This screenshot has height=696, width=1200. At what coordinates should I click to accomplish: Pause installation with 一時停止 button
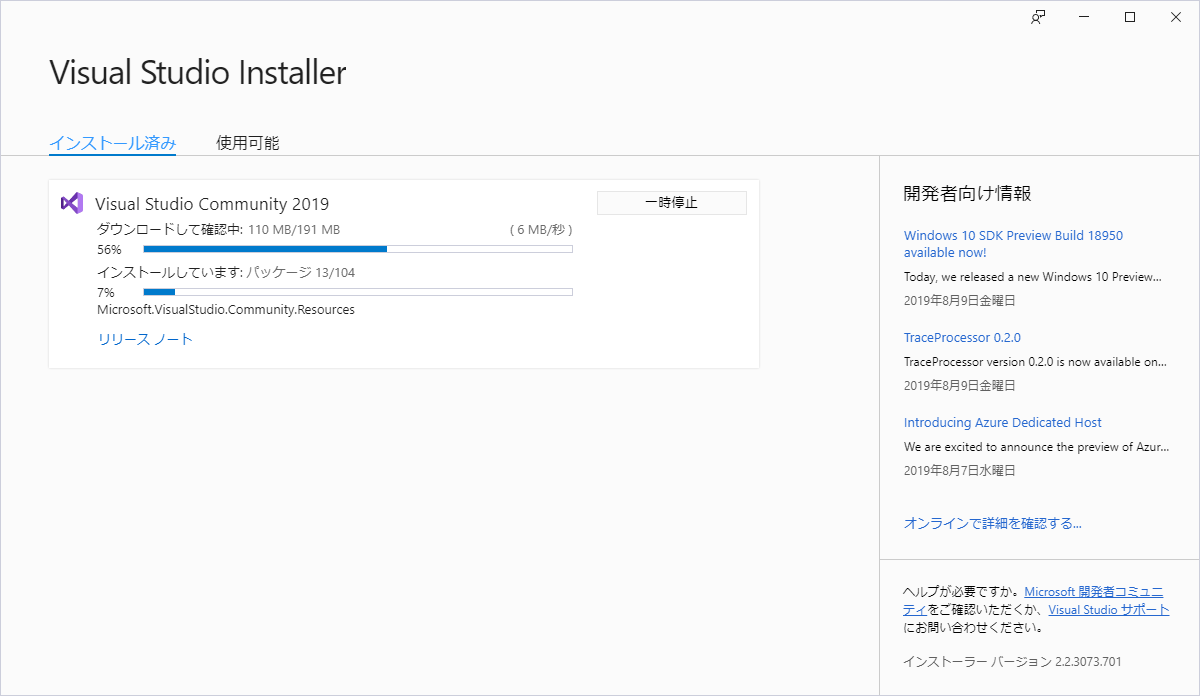(672, 203)
